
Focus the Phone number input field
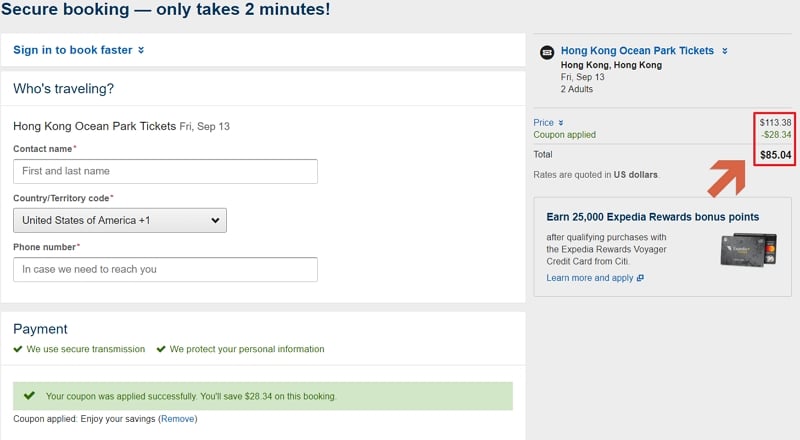pyautogui.click(x=165, y=270)
